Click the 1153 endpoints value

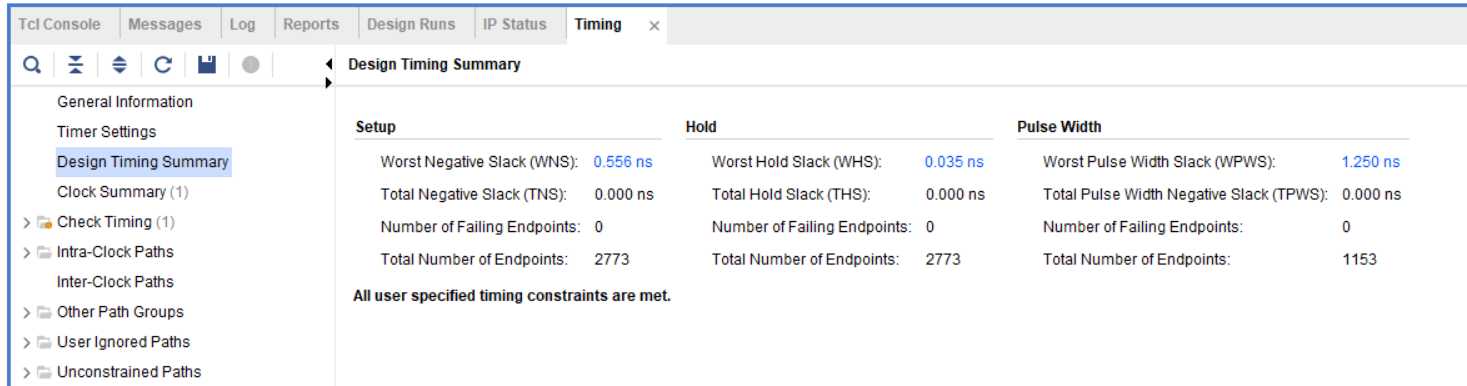click(x=1359, y=260)
